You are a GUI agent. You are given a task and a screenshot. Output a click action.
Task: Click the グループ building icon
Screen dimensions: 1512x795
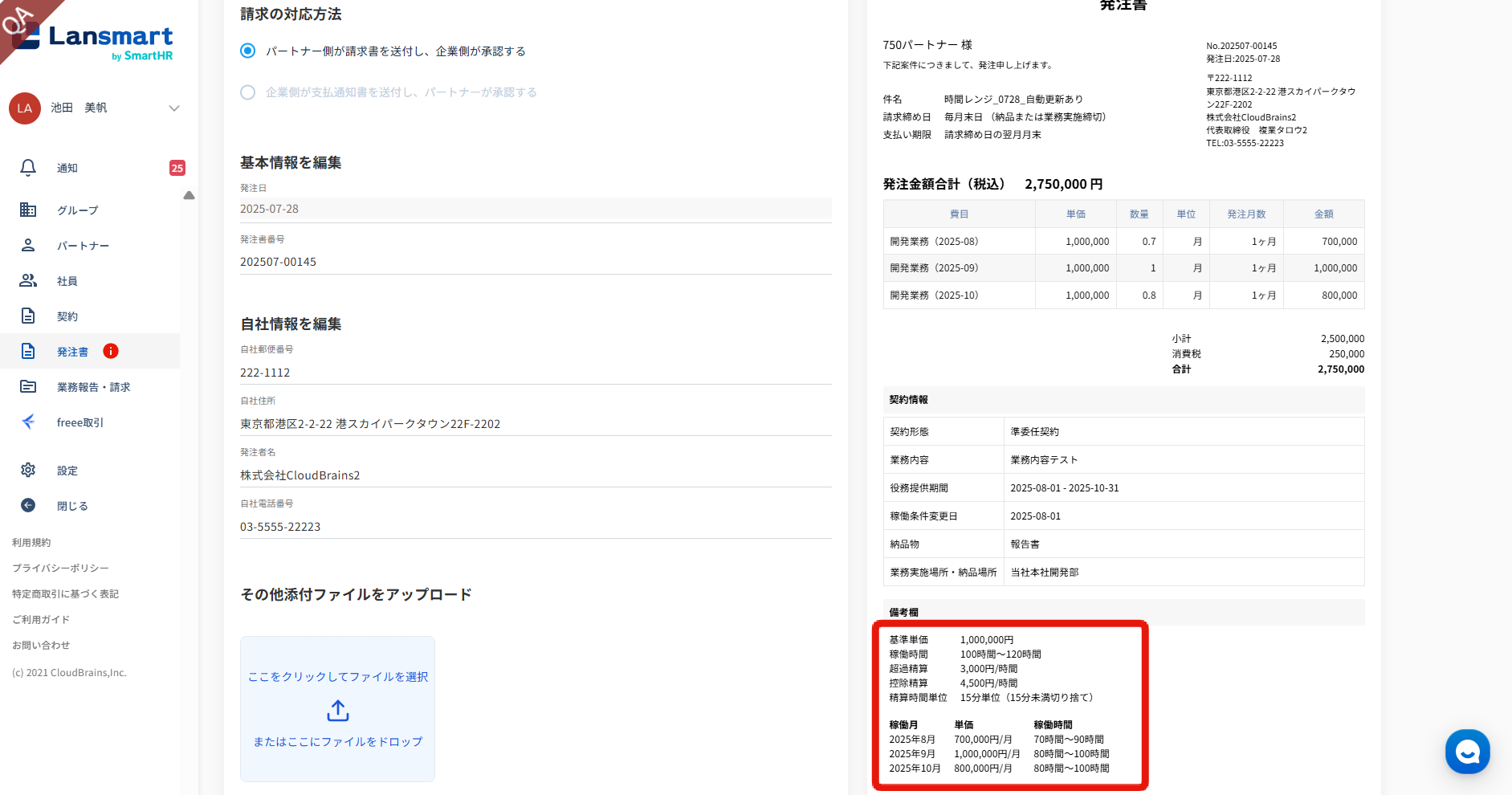[x=28, y=210]
